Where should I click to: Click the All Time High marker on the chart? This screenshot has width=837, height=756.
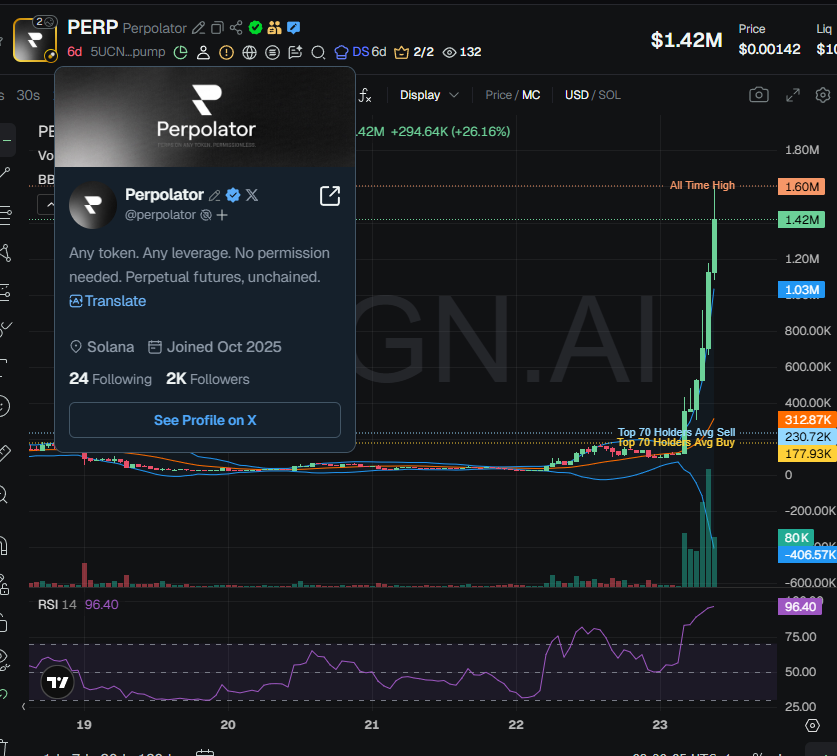click(x=703, y=185)
